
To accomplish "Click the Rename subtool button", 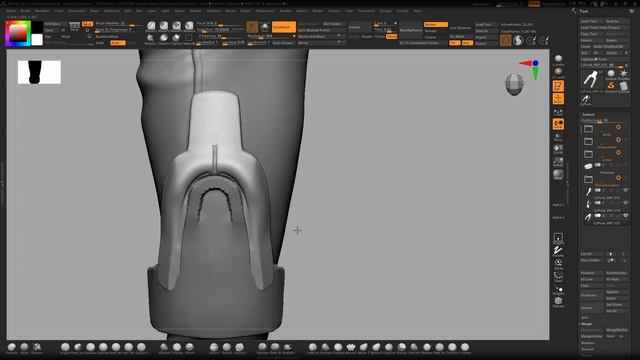I will pyautogui.click(x=591, y=273).
